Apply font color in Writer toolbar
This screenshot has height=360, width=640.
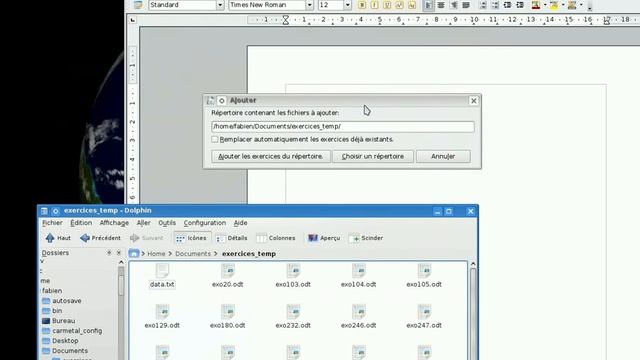pyautogui.click(x=536, y=5)
